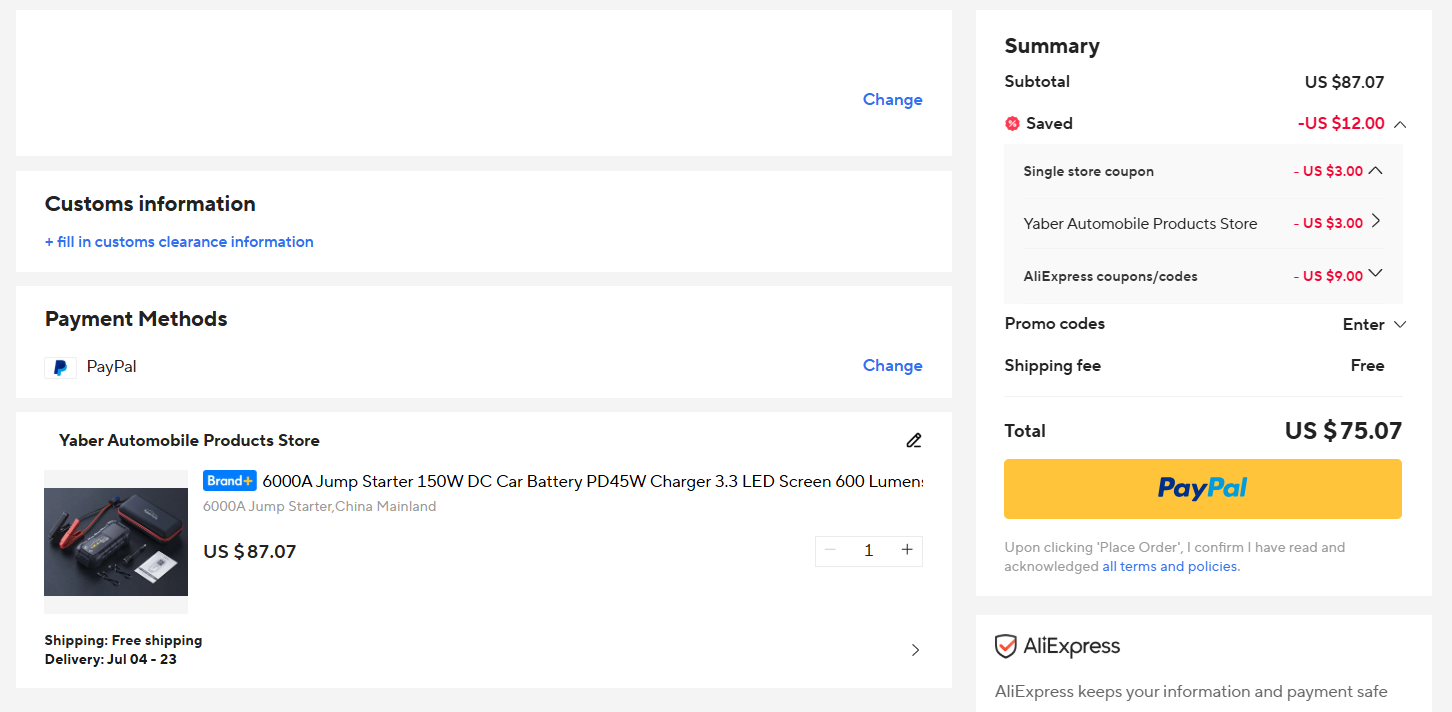Expand the Promo codes Enter dropdown
This screenshot has height=712, width=1452.
1374,324
